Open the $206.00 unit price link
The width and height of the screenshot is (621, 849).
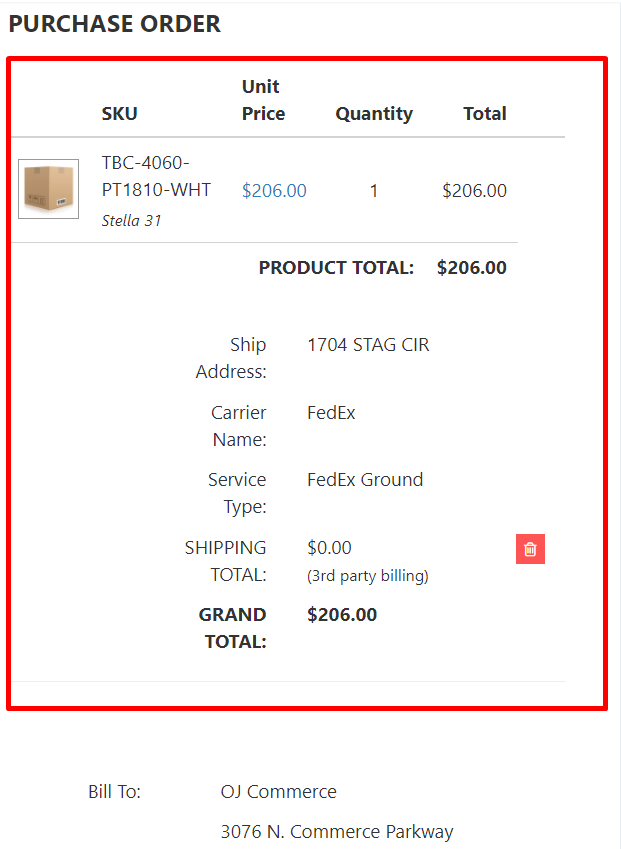click(274, 190)
